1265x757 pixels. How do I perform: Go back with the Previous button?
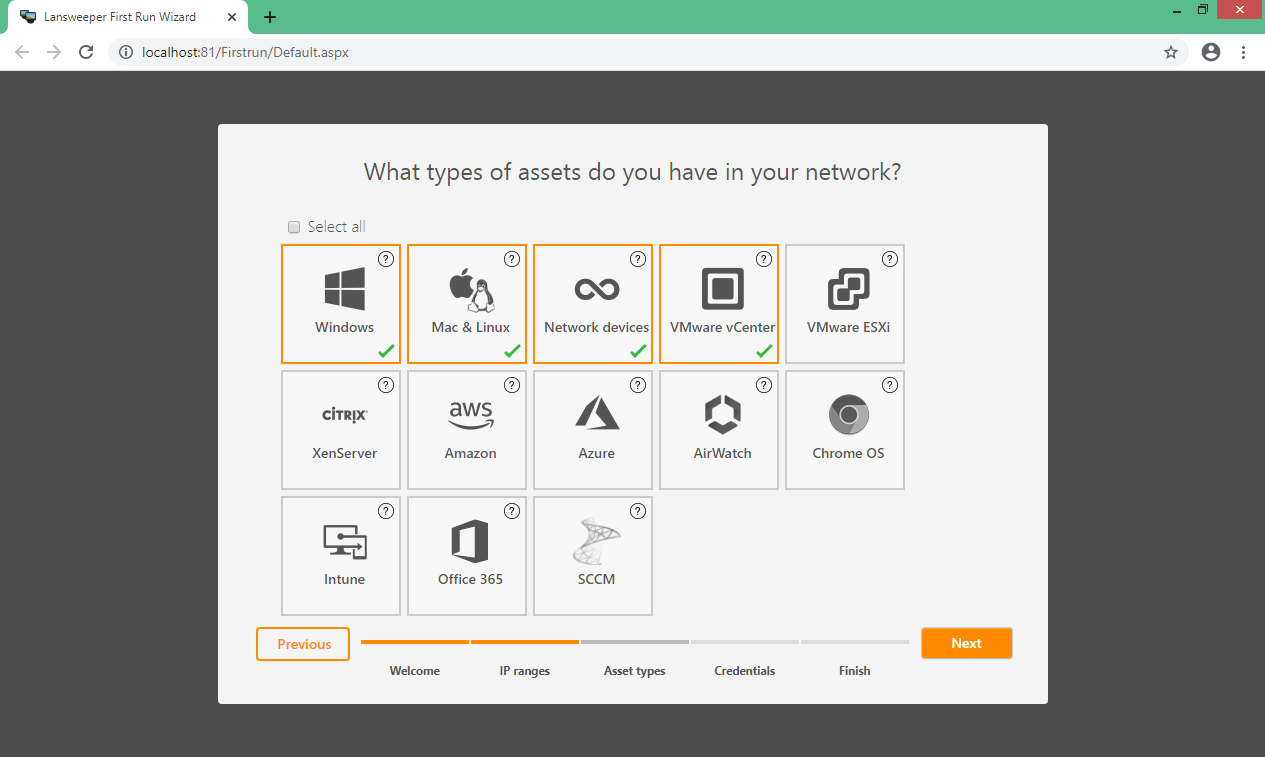pyautogui.click(x=303, y=644)
